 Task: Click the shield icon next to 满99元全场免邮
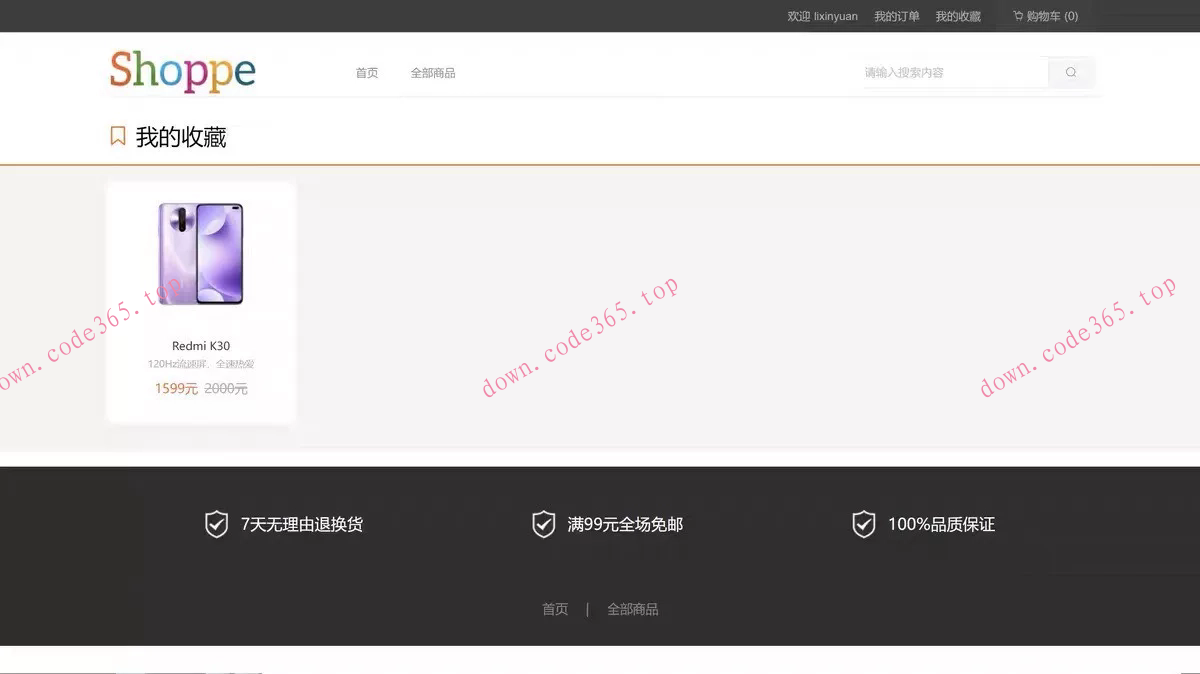click(x=543, y=523)
